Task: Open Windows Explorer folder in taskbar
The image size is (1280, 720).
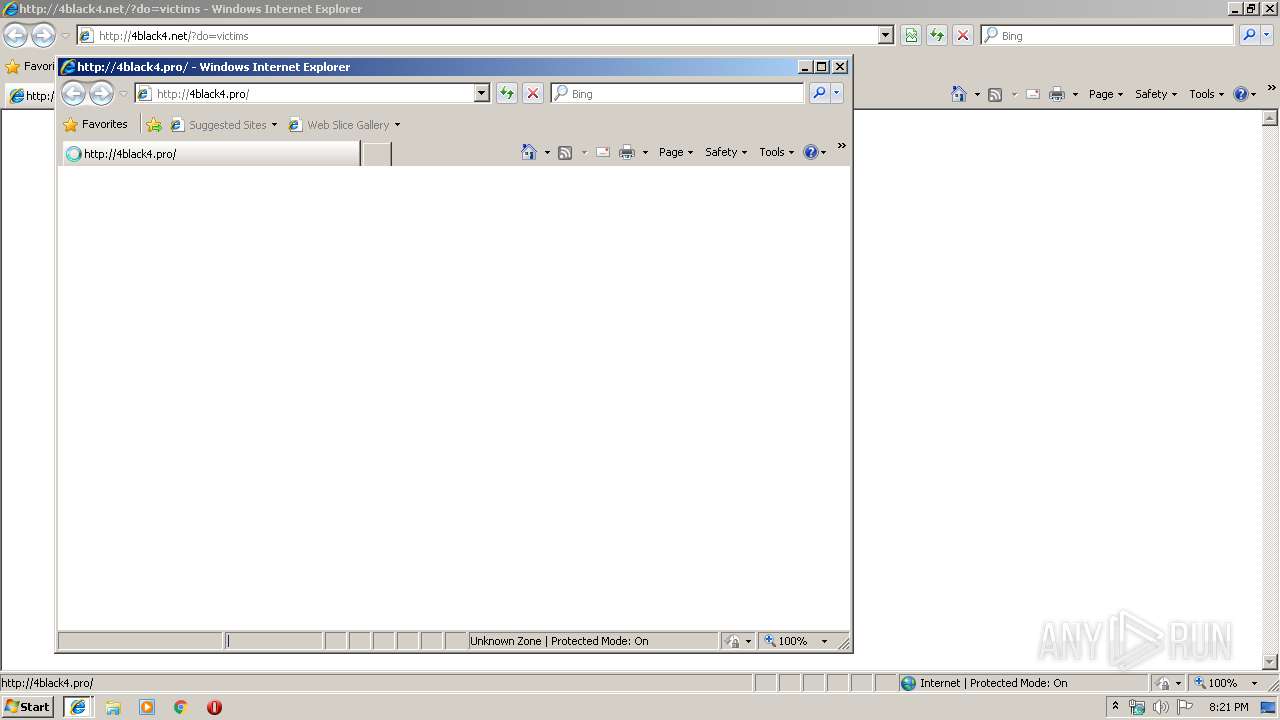Action: tap(113, 707)
